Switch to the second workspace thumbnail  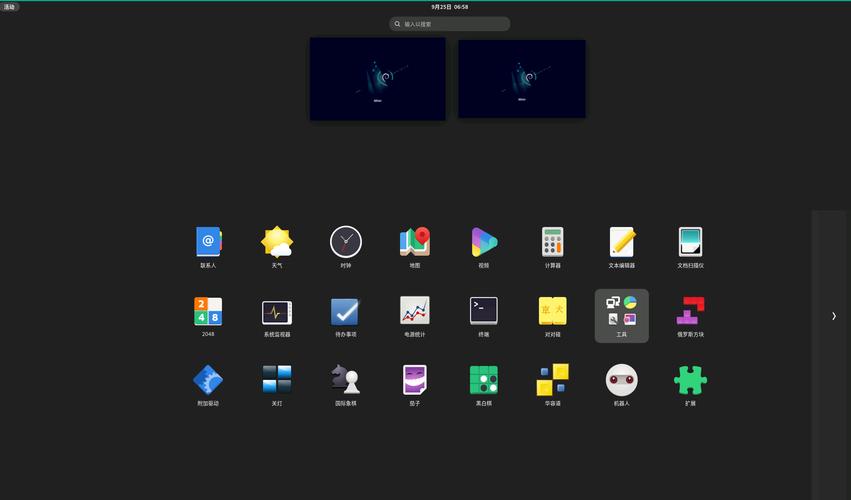pyautogui.click(x=522, y=79)
